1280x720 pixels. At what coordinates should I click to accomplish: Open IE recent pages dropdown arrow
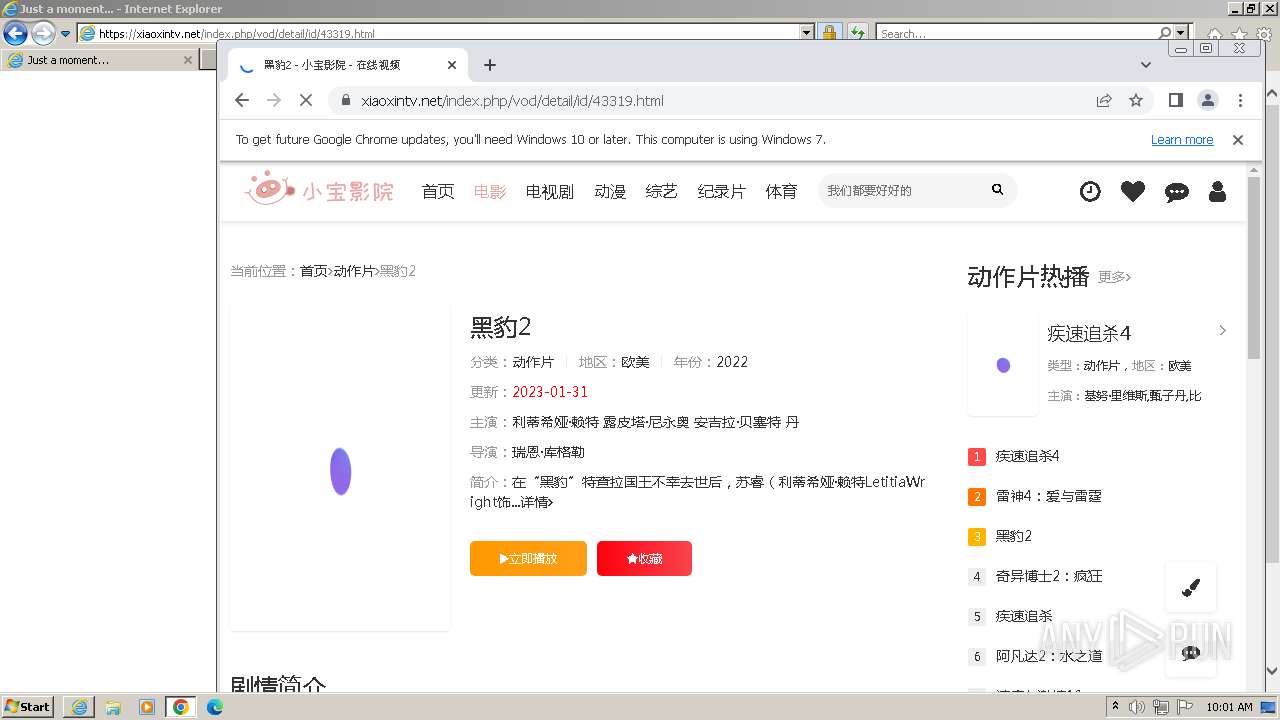tap(66, 33)
